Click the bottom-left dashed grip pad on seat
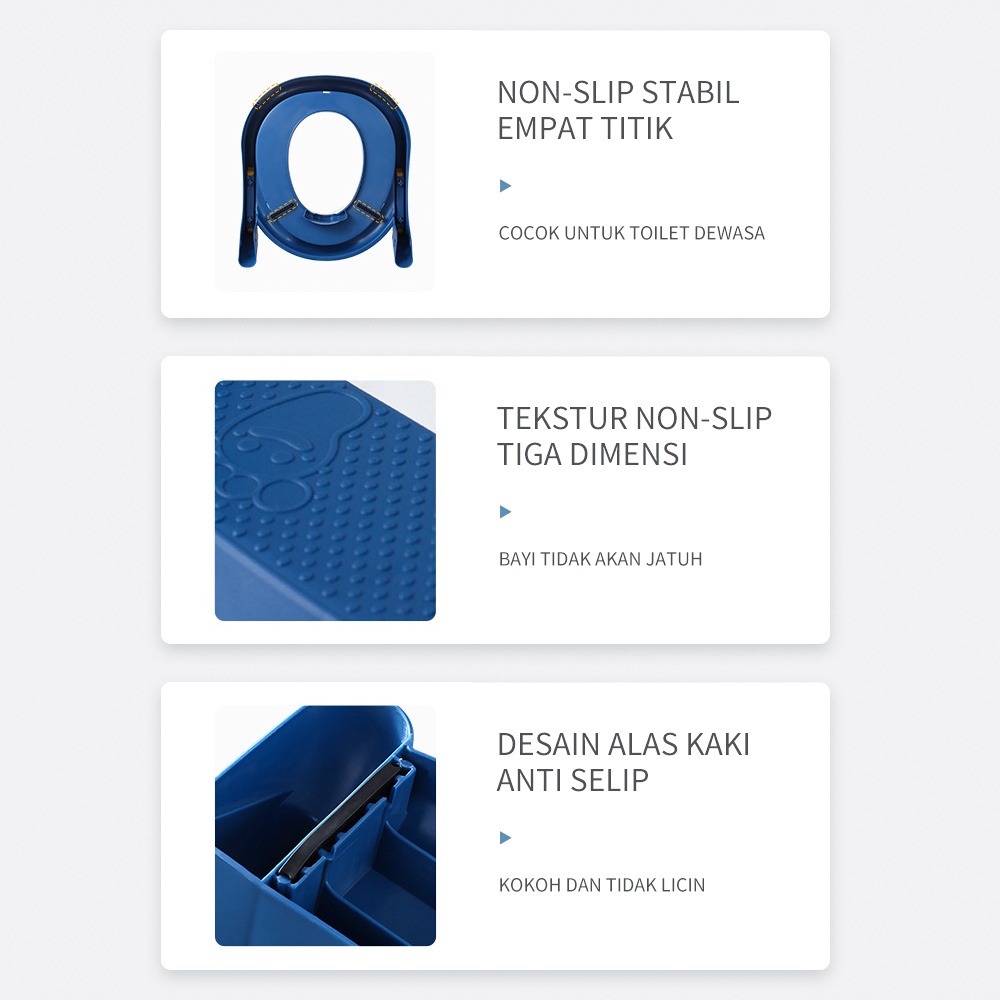This screenshot has width=1000, height=1000. point(283,210)
